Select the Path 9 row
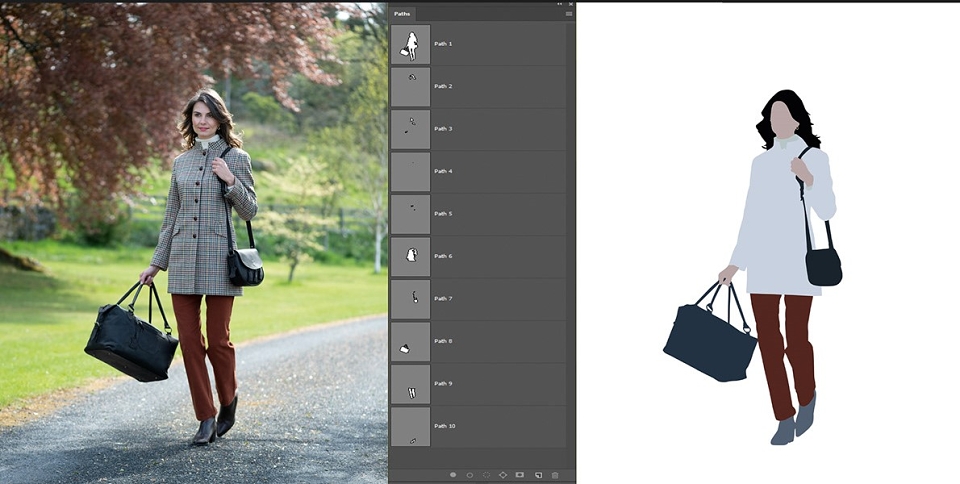Image resolution: width=960 pixels, height=484 pixels. tap(478, 384)
